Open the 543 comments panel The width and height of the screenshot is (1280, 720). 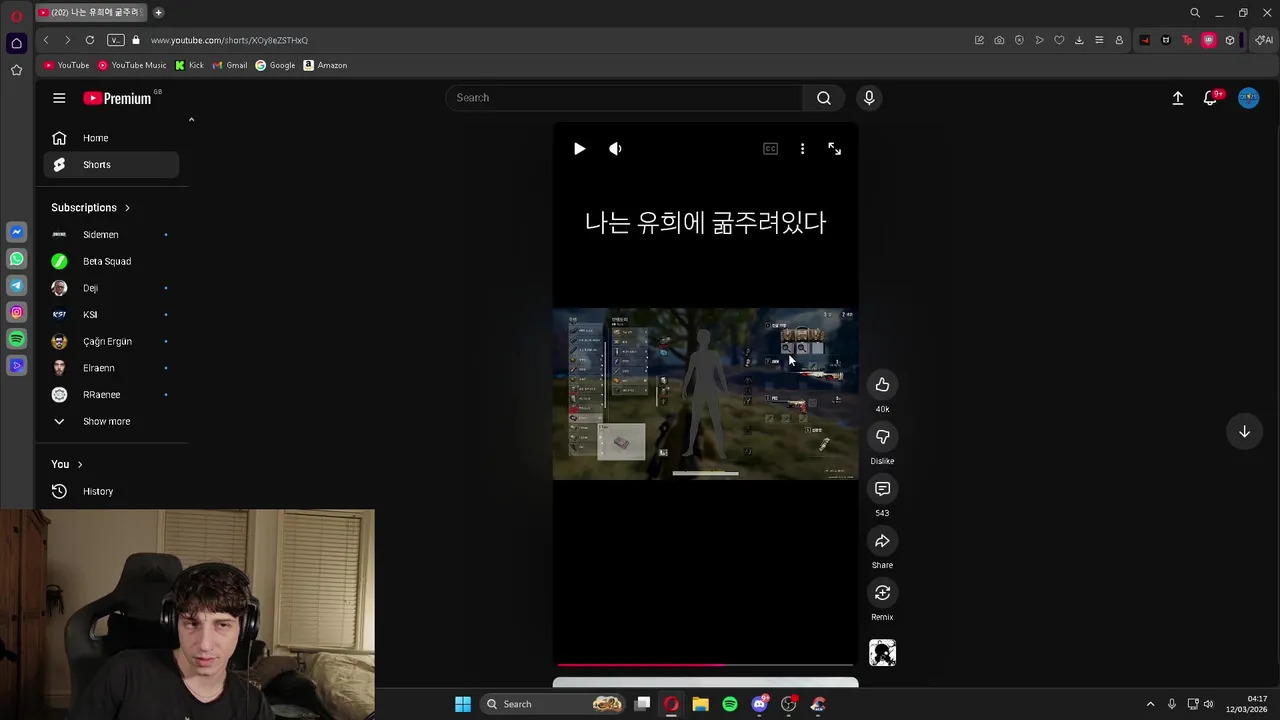tap(882, 489)
